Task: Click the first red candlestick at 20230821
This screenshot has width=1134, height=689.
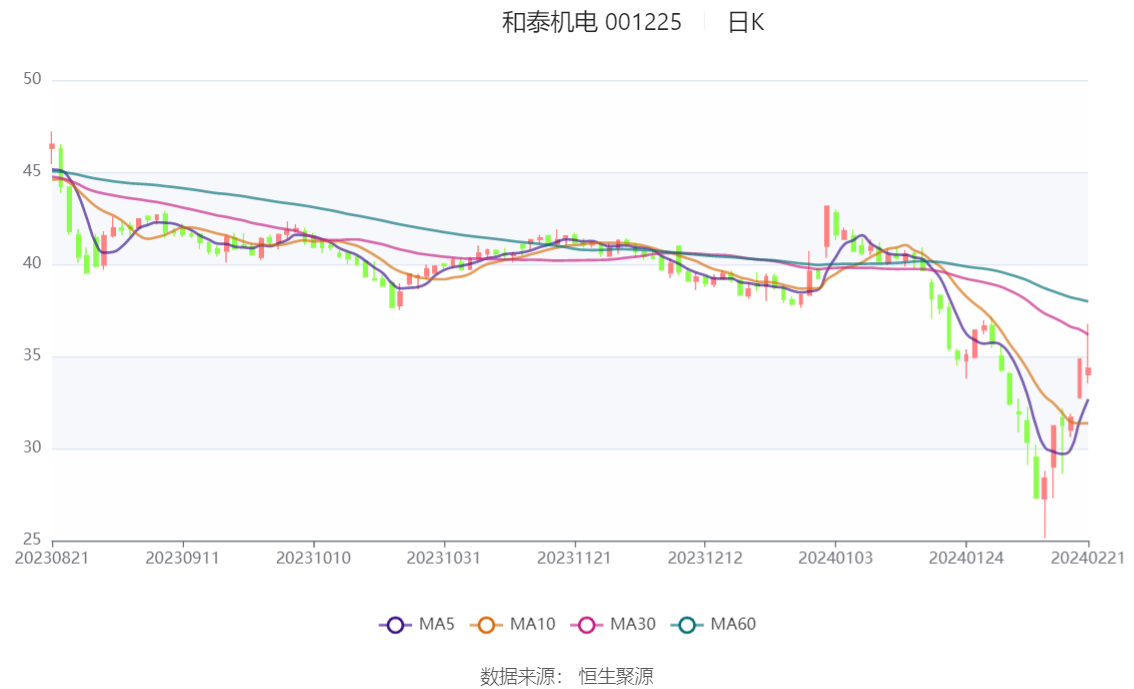Action: [51, 146]
